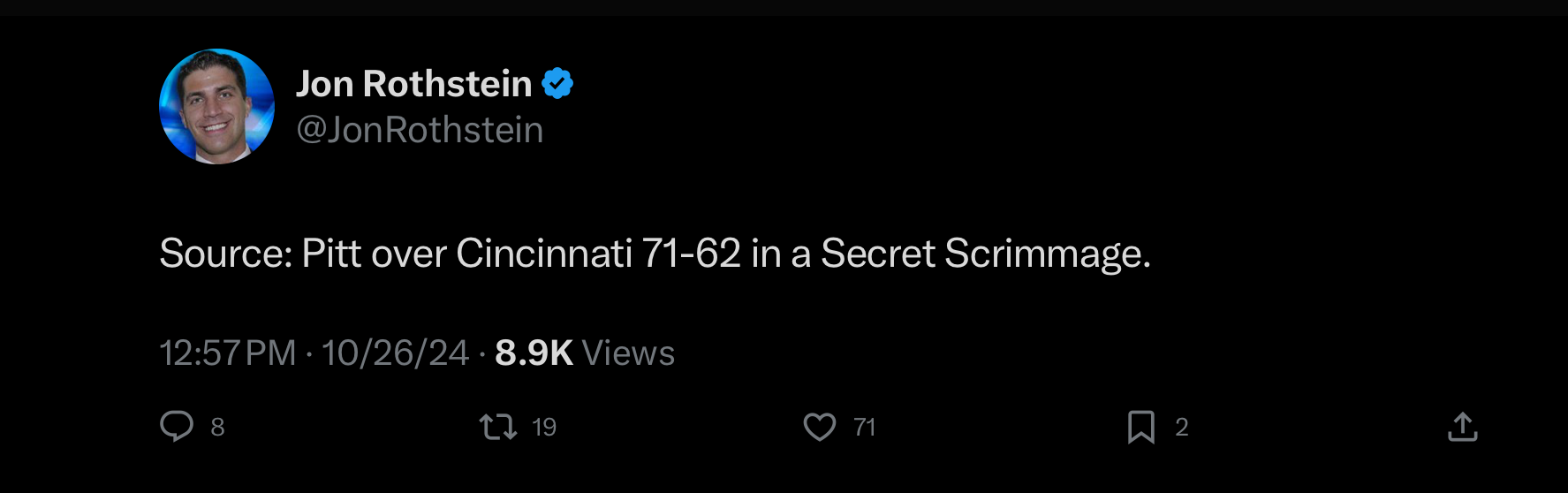Open Jon Rothstein's profile picture

pos(216,106)
